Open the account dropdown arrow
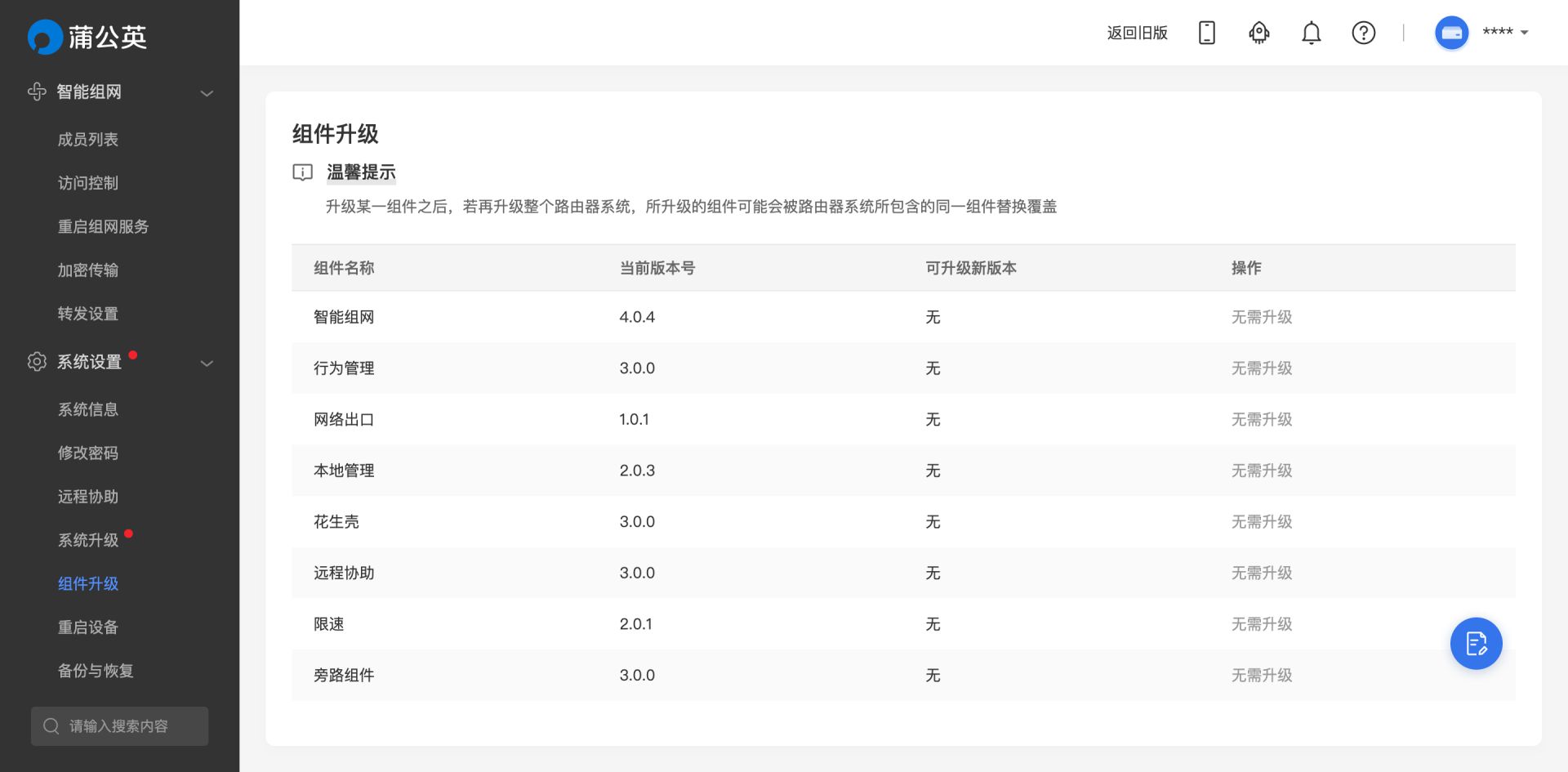Screen dimensions: 1568x772 click(x=1524, y=33)
